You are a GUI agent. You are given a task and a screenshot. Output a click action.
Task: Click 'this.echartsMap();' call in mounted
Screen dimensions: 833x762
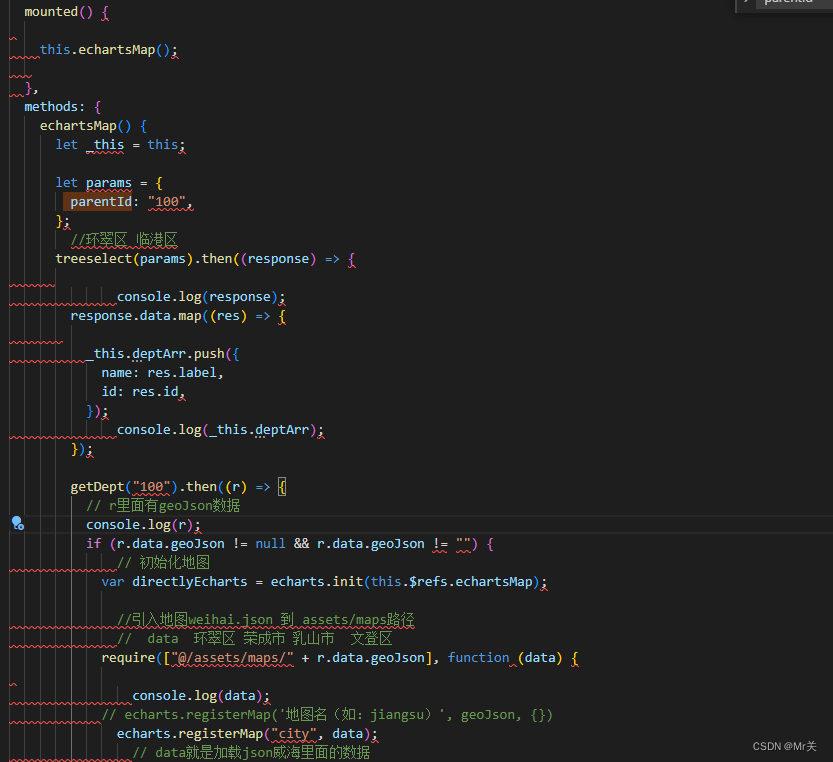(108, 49)
